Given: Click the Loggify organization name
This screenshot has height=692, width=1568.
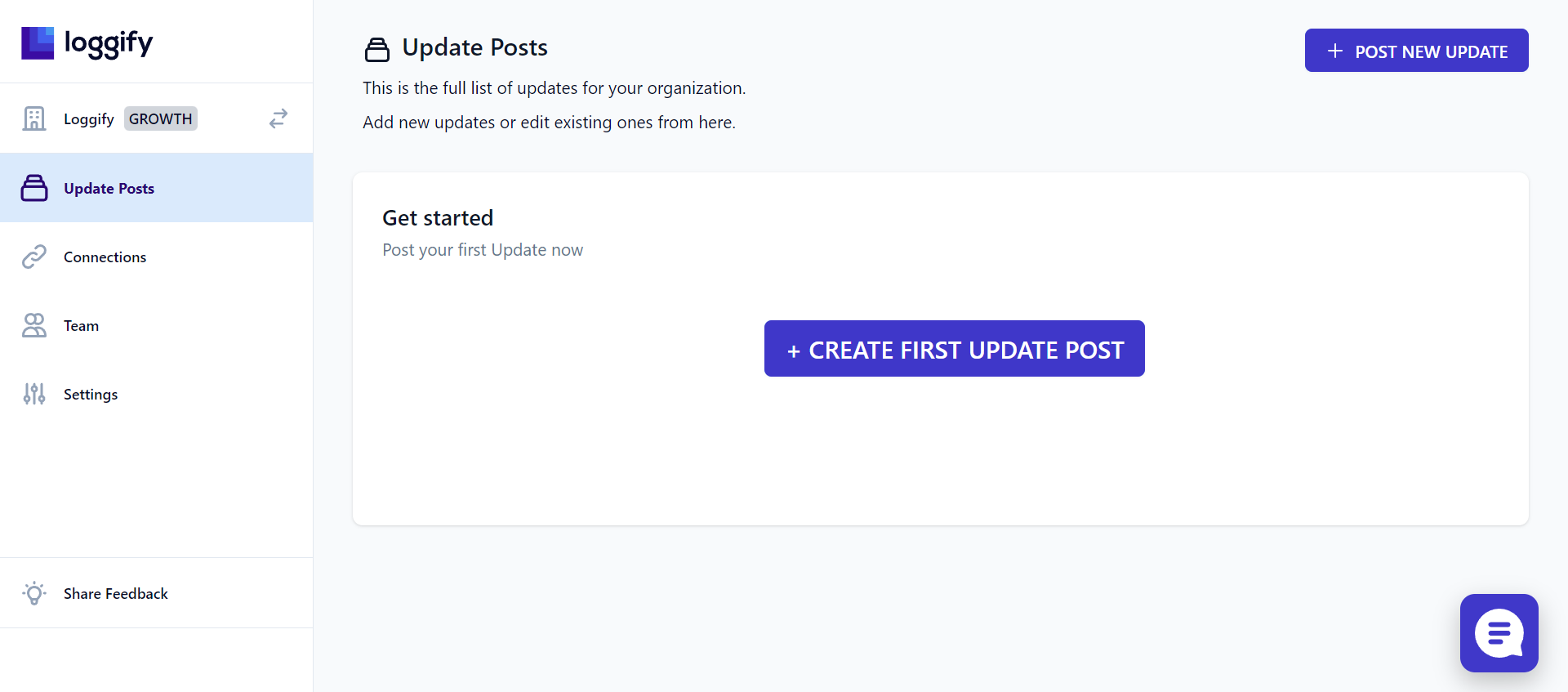Looking at the screenshot, I should pyautogui.click(x=89, y=119).
